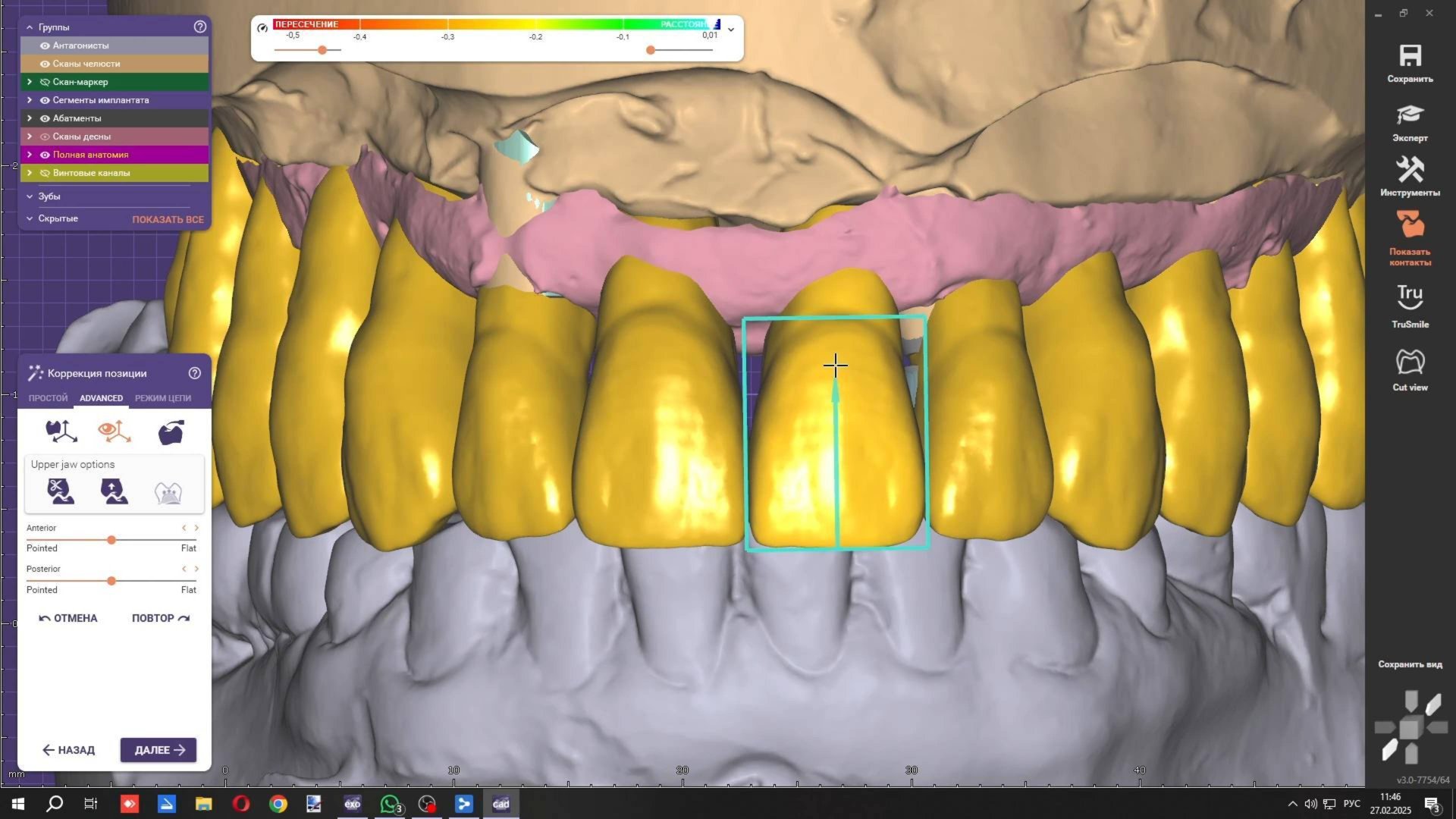Click the Anterior Pointed-Flat slider handle

click(111, 540)
